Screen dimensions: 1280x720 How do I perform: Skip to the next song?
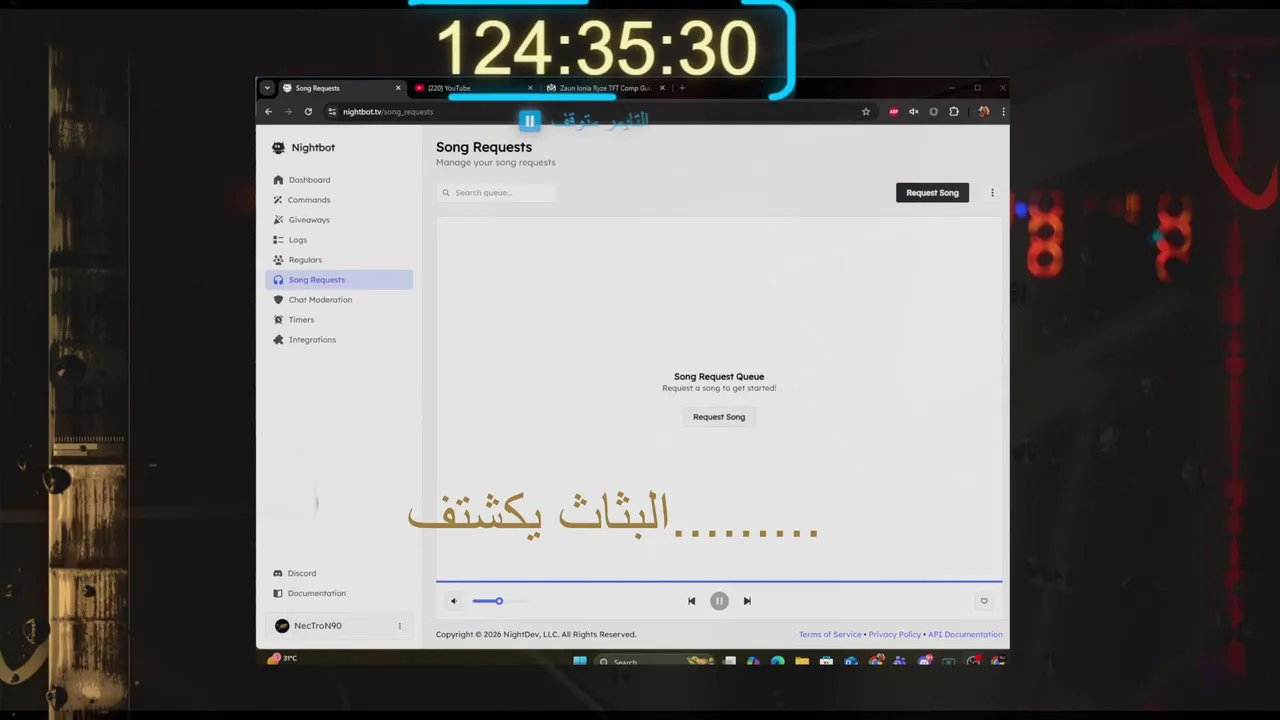[x=747, y=601]
